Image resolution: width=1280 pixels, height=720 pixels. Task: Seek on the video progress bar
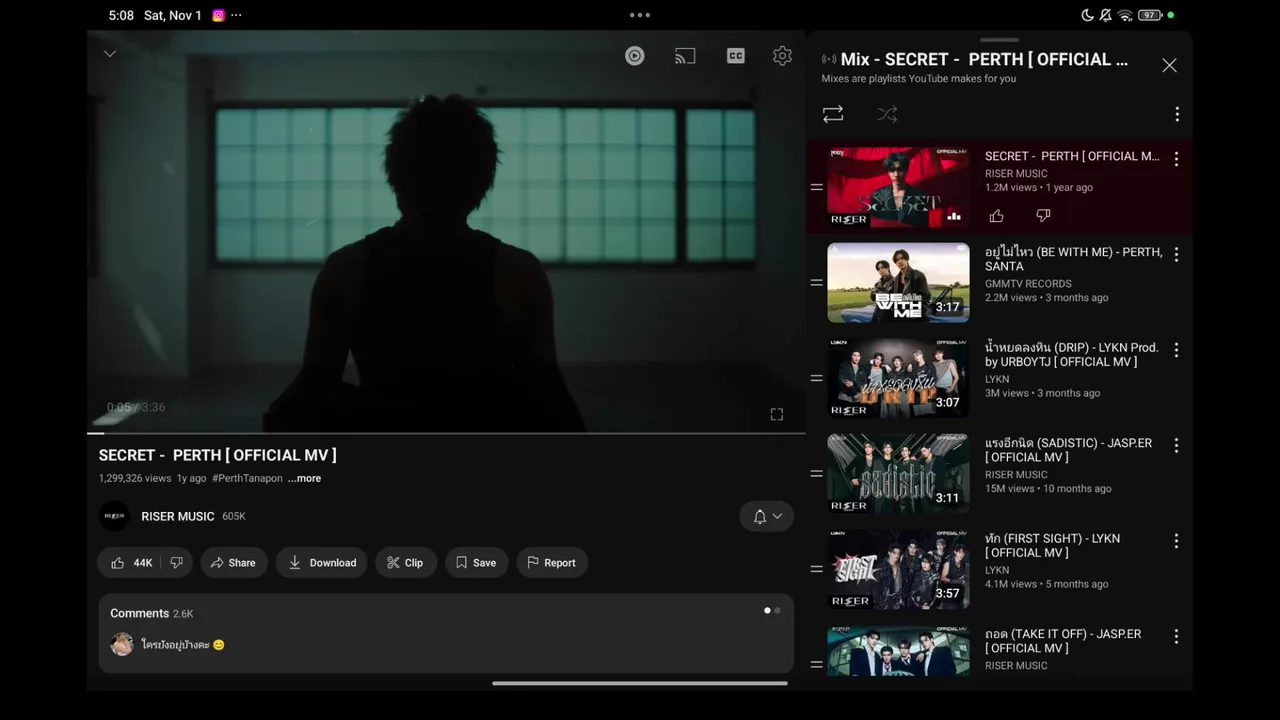446,433
